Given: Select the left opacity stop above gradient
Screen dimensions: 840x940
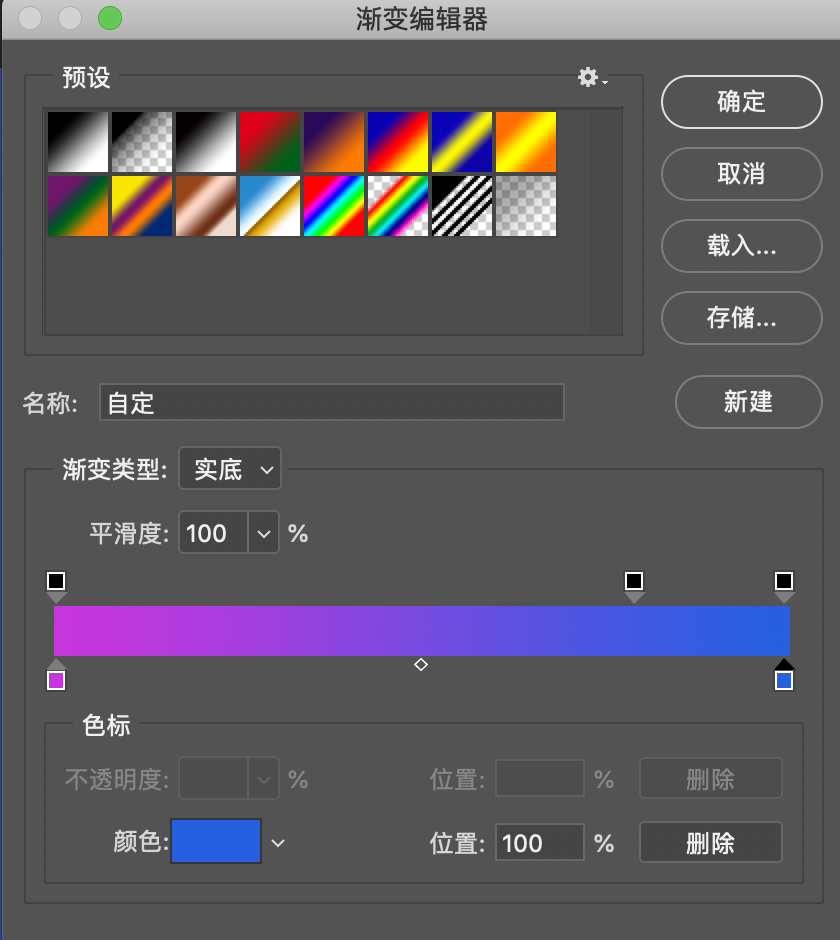Looking at the screenshot, I should pos(56,586).
